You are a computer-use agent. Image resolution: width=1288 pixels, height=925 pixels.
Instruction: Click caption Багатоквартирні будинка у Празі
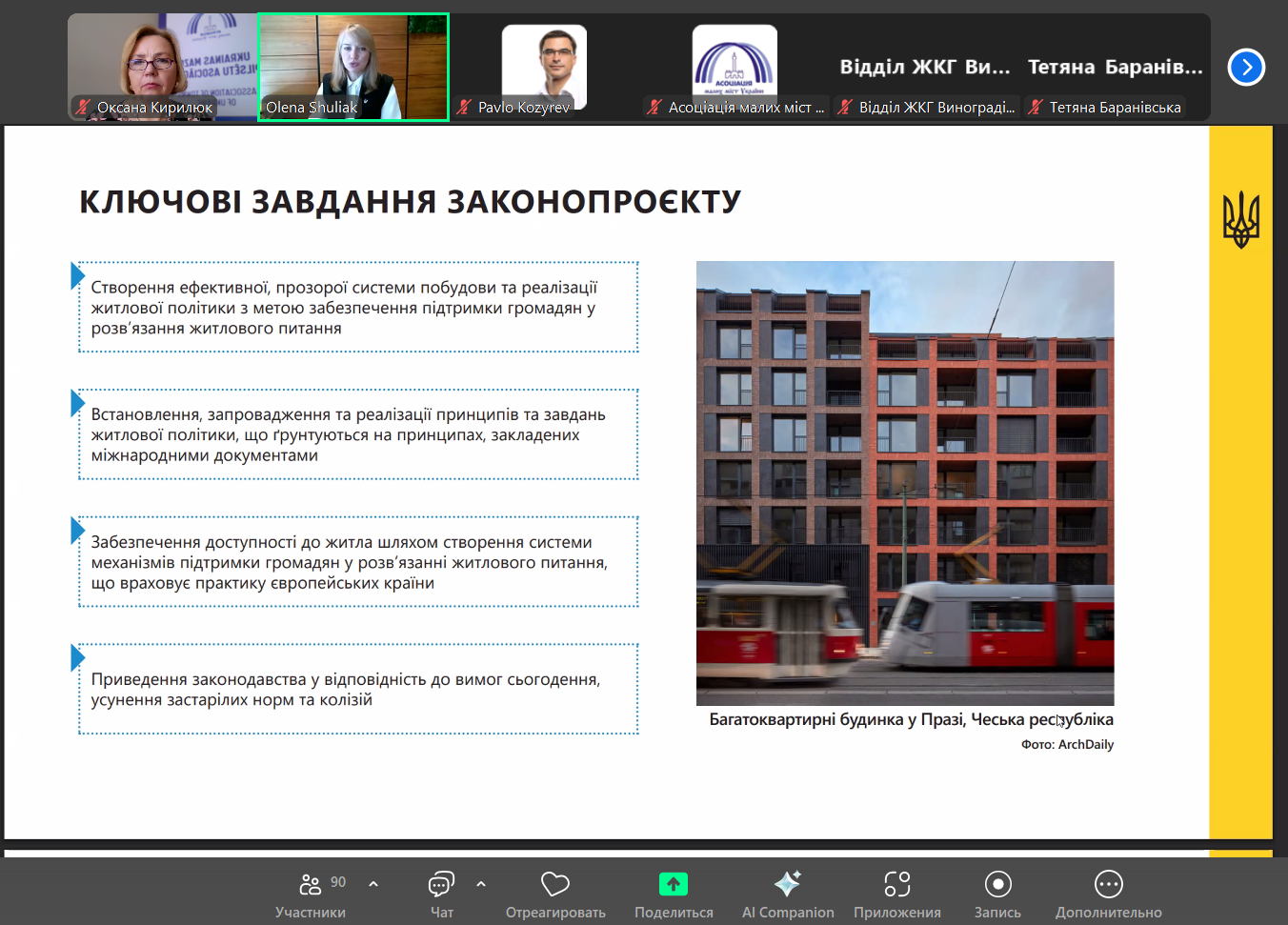tap(911, 719)
